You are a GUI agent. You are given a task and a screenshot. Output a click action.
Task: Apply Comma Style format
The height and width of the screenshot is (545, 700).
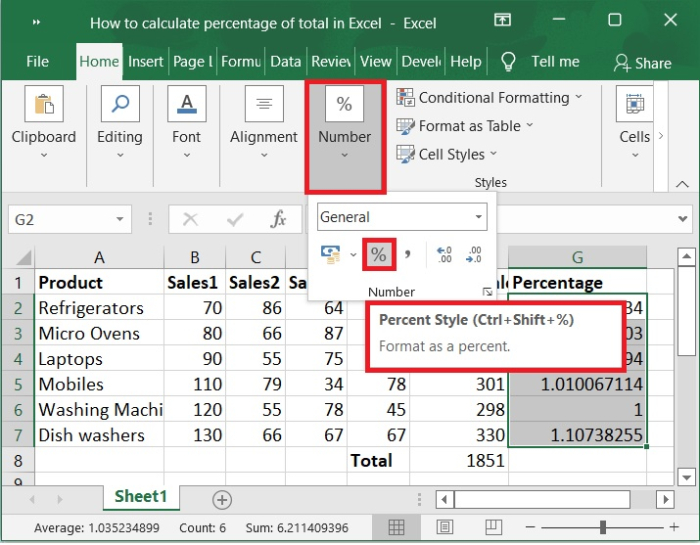point(407,254)
